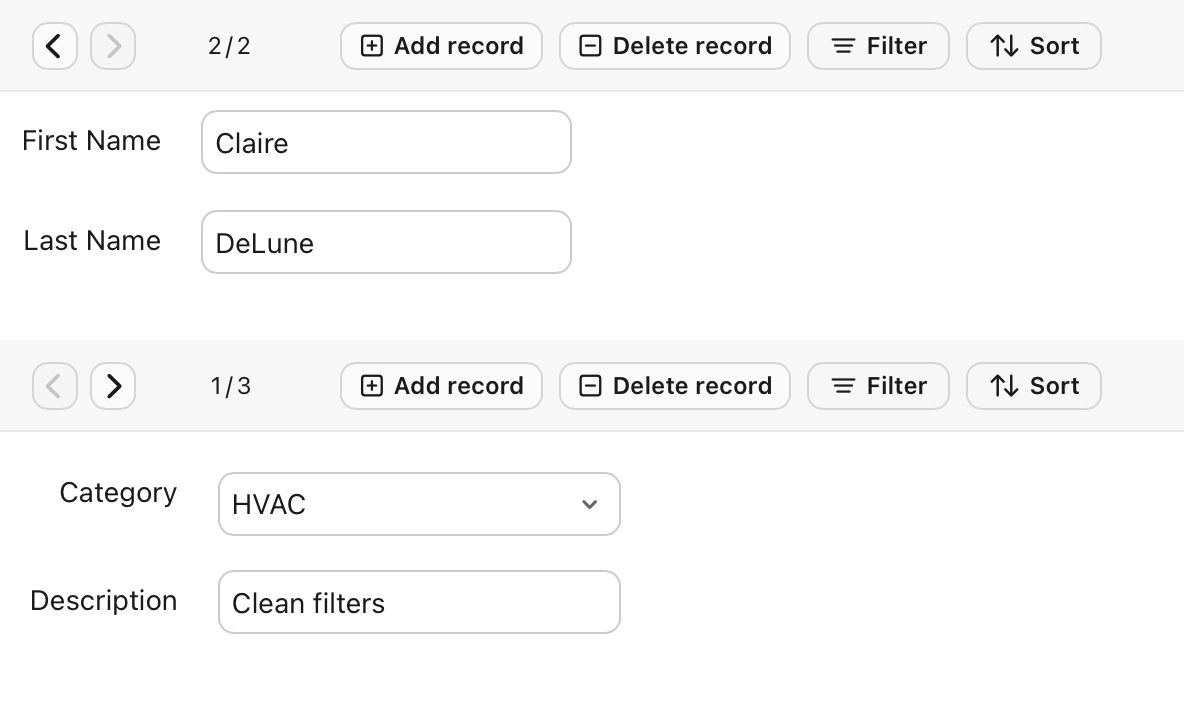1188x722 pixels.
Task: Click the record counter showing 1/3
Action: (229, 386)
